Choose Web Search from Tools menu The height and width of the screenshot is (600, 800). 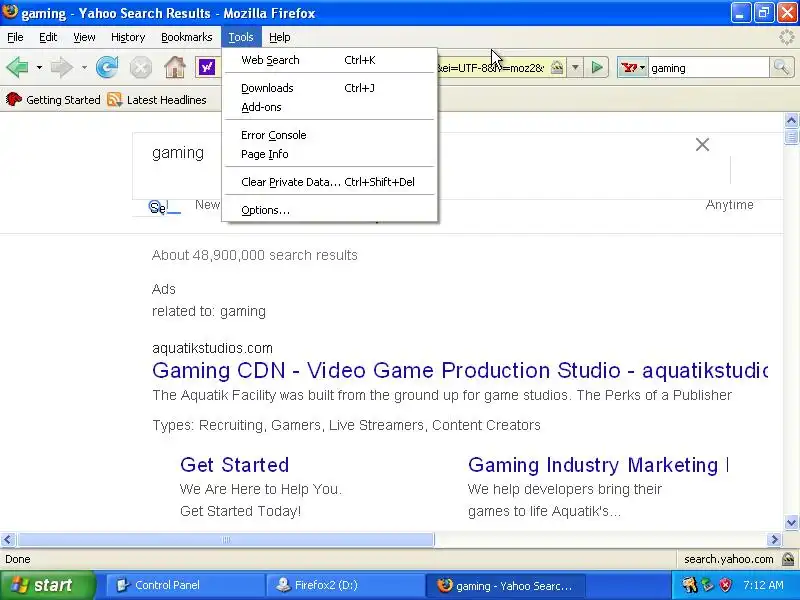[x=330, y=60]
